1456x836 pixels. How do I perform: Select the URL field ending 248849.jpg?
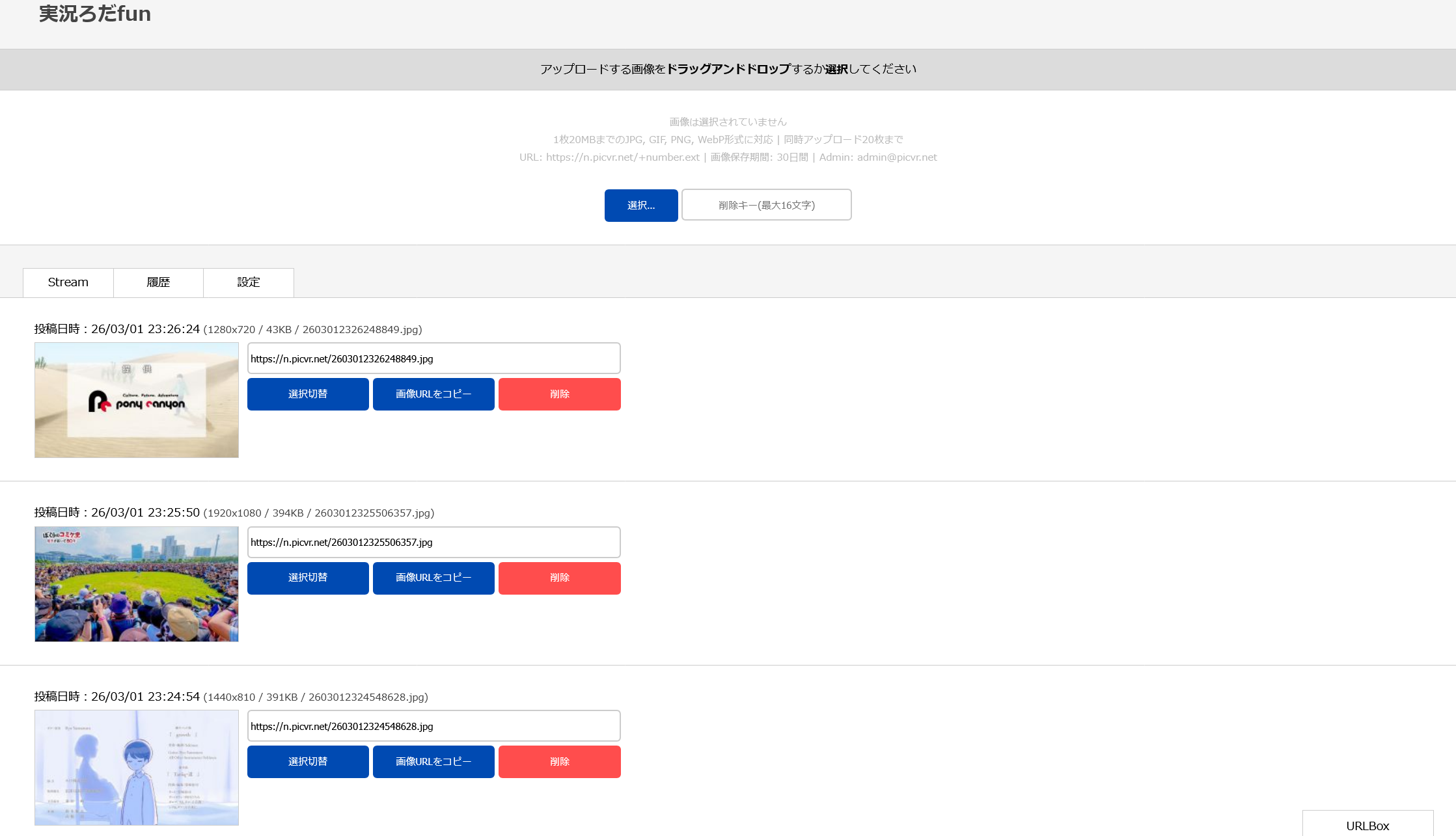coord(433,358)
